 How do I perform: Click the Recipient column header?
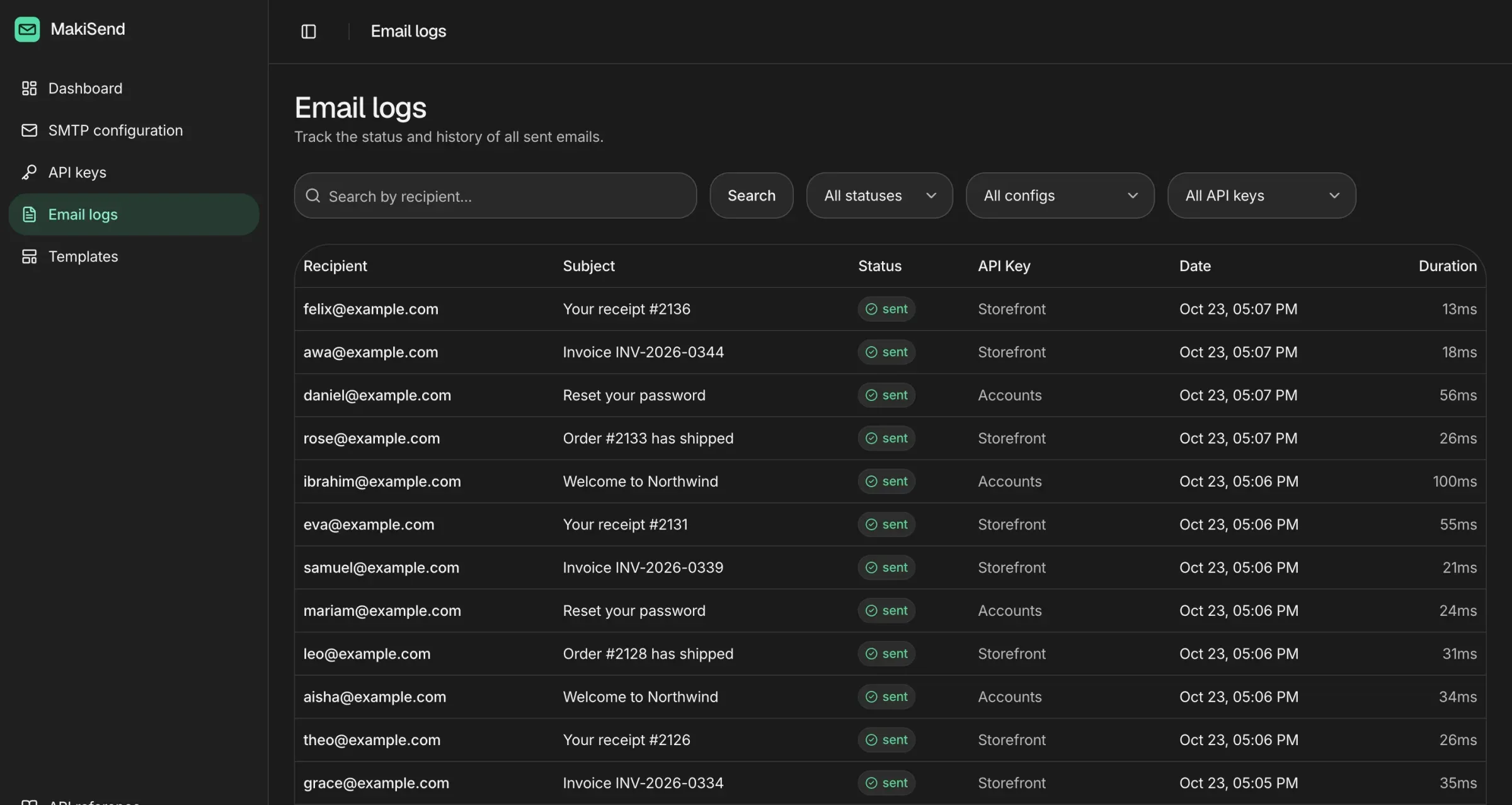click(x=335, y=266)
